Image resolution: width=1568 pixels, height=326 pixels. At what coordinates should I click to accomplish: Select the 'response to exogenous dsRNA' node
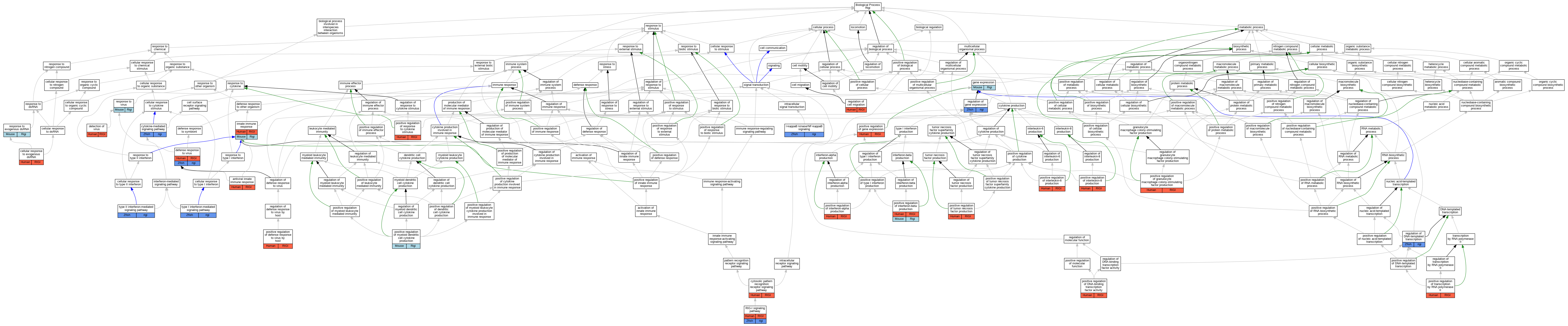[x=17, y=130]
